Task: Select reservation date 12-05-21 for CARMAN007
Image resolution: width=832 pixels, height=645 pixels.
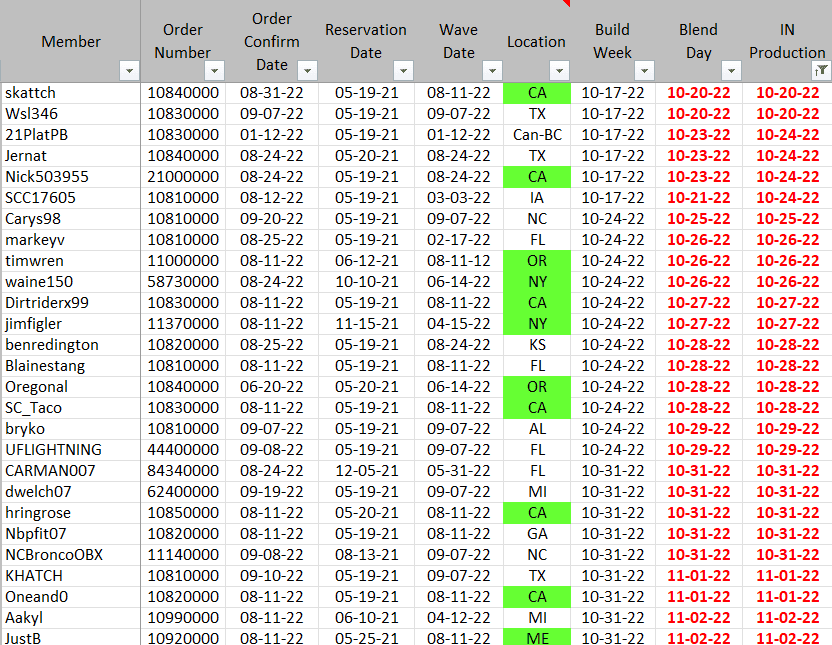Action: [x=366, y=471]
